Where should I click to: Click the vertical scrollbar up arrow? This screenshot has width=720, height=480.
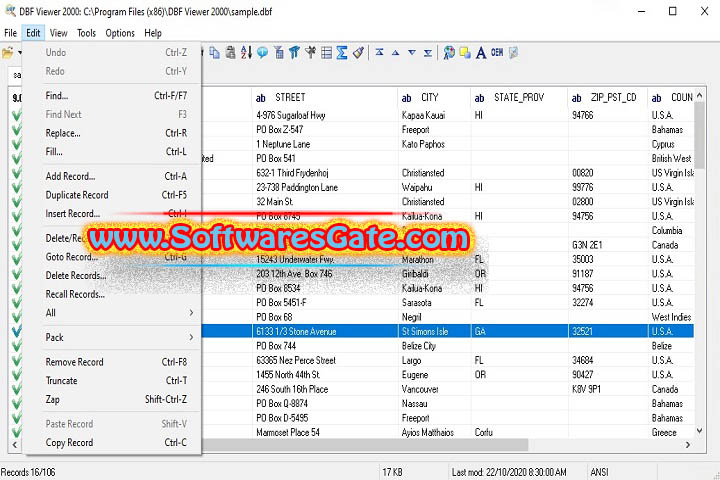(x=699, y=96)
